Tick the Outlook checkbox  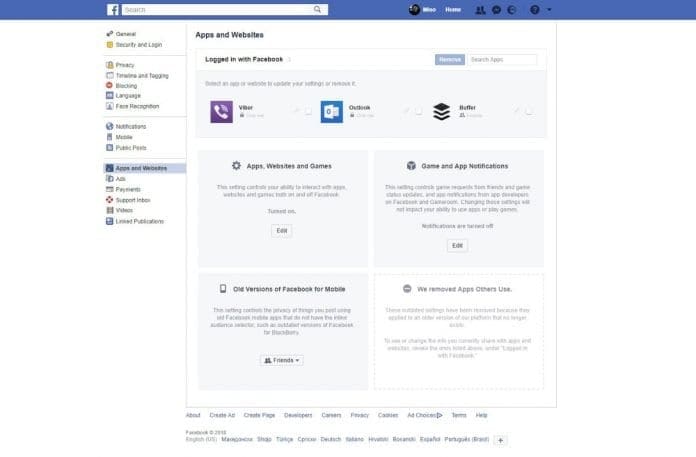point(419,111)
